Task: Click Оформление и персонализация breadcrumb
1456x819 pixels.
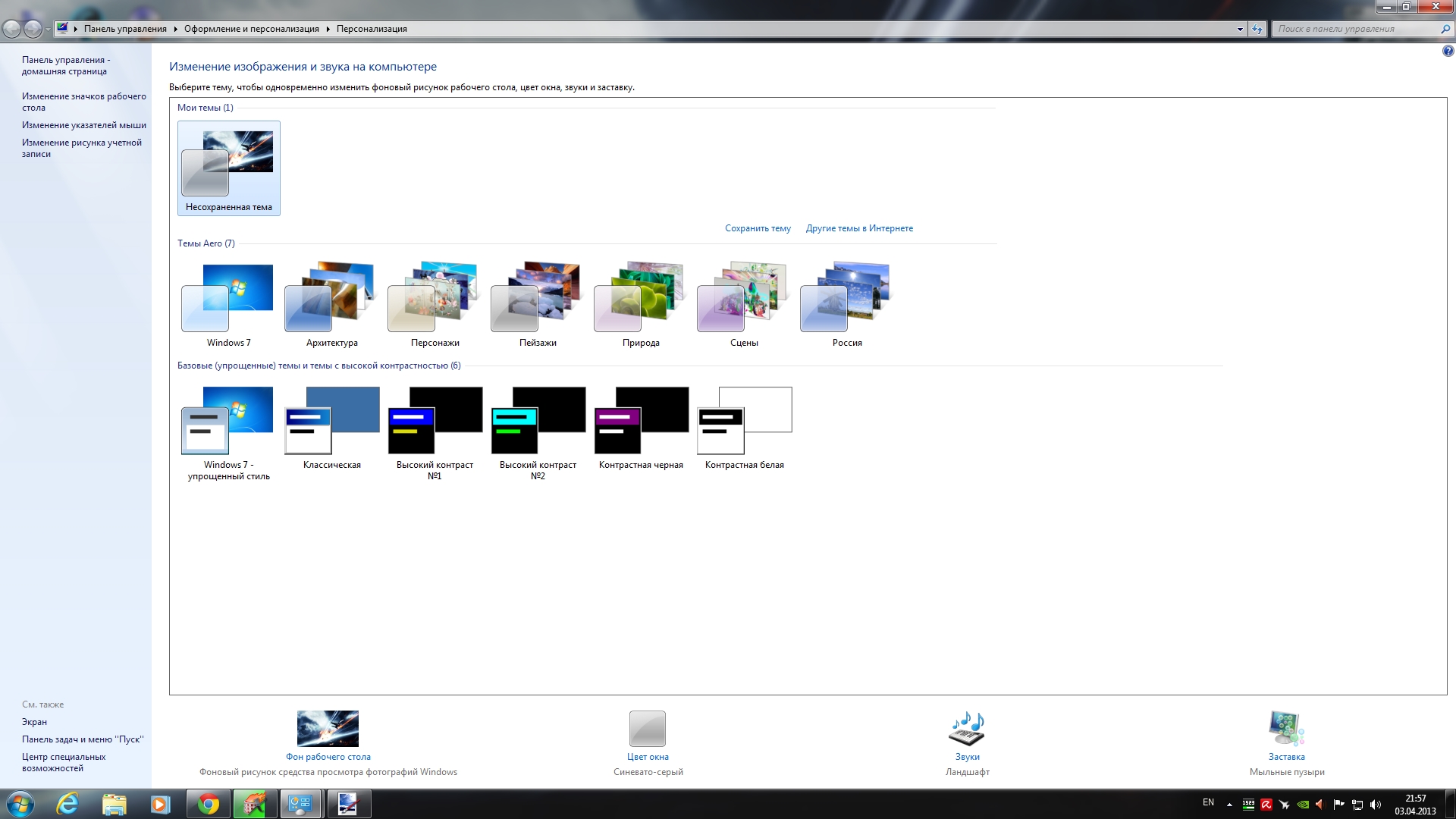Action: [x=251, y=29]
